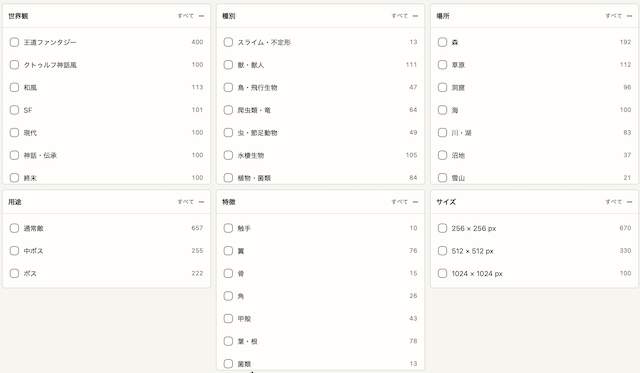This screenshot has height=373, width=640.
Task: Tick the 葉・根 checkbox
Action: 228,341
